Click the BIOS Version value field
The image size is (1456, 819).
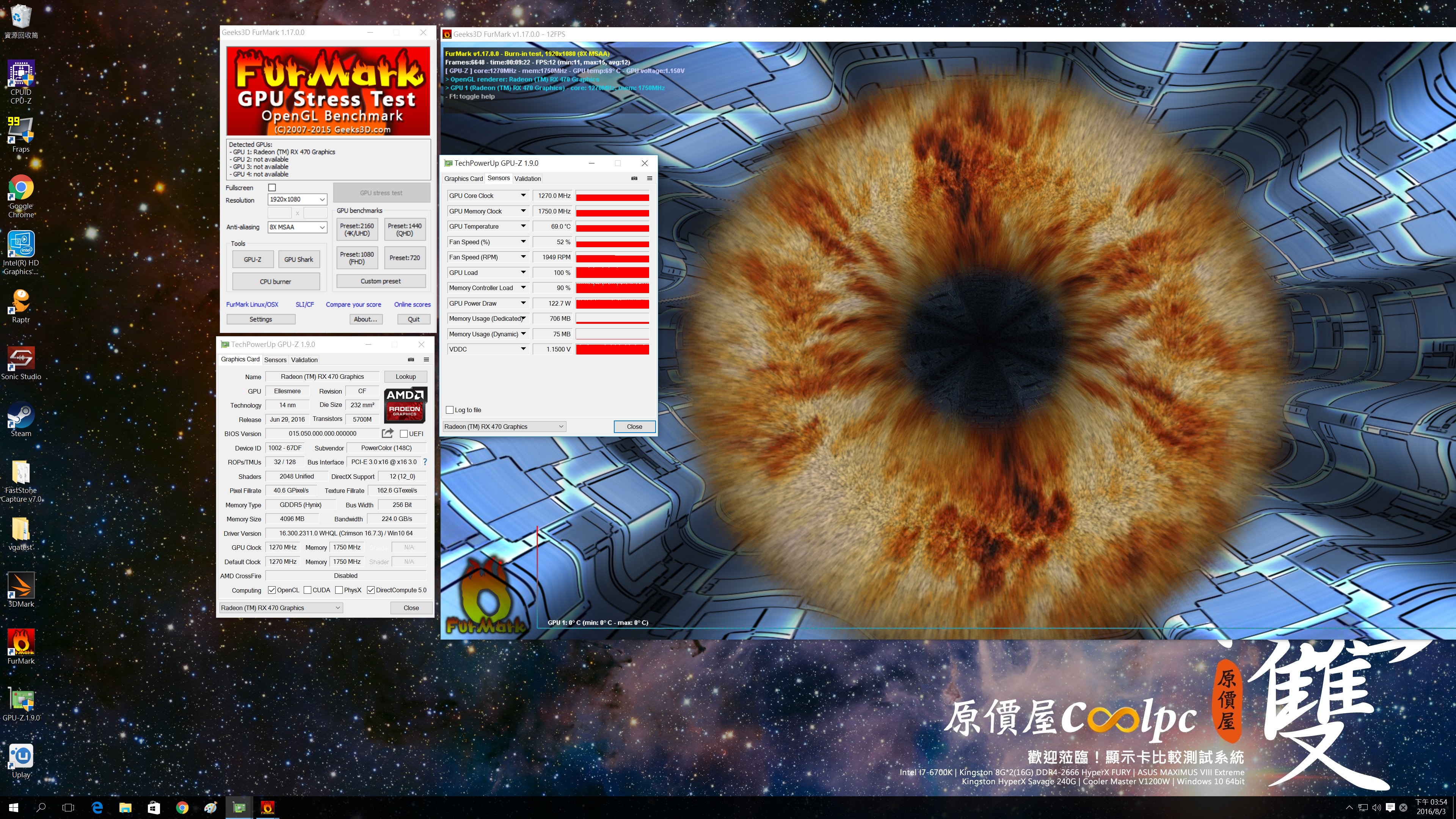pyautogui.click(x=322, y=433)
